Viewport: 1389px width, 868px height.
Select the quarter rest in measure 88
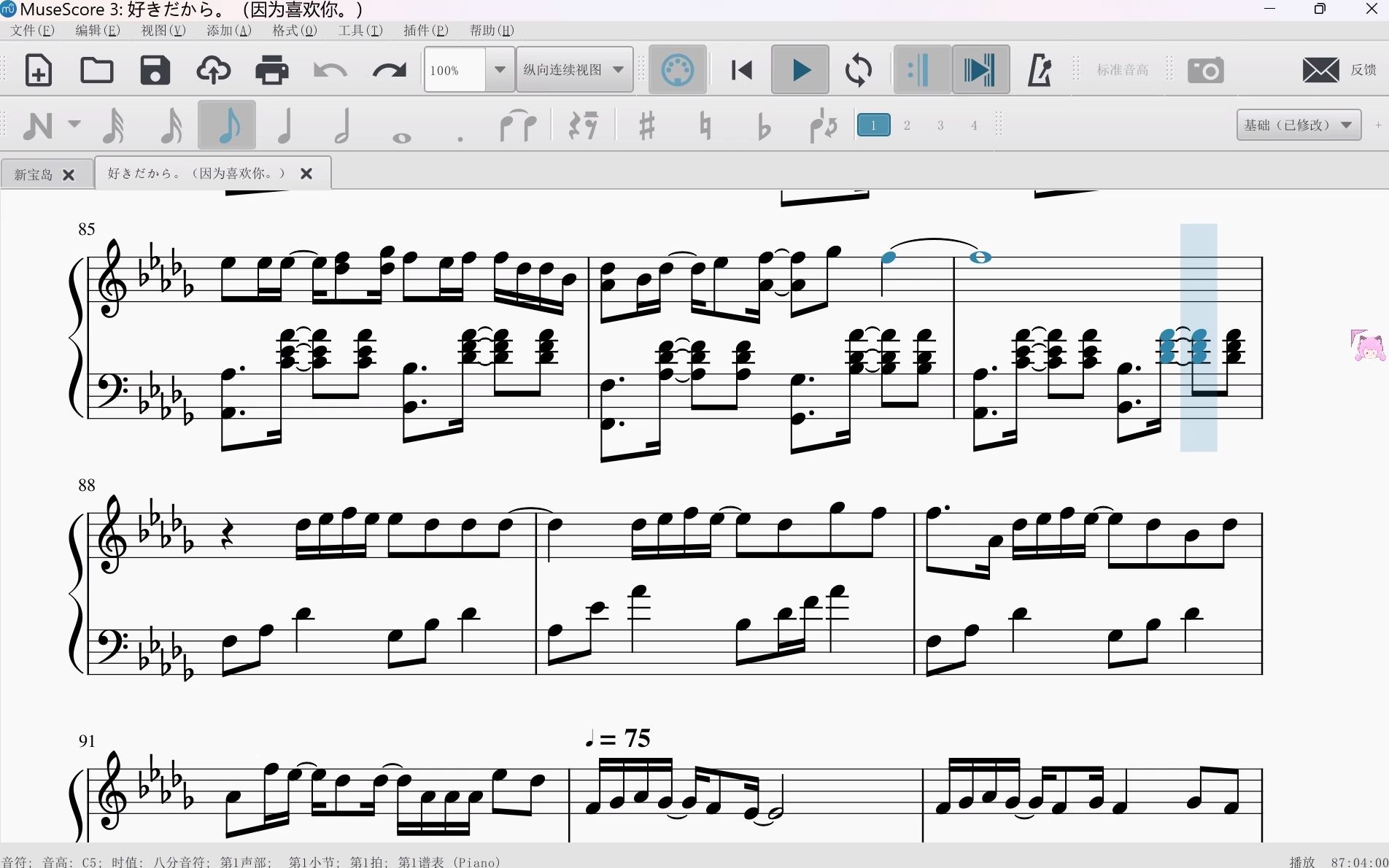227,534
